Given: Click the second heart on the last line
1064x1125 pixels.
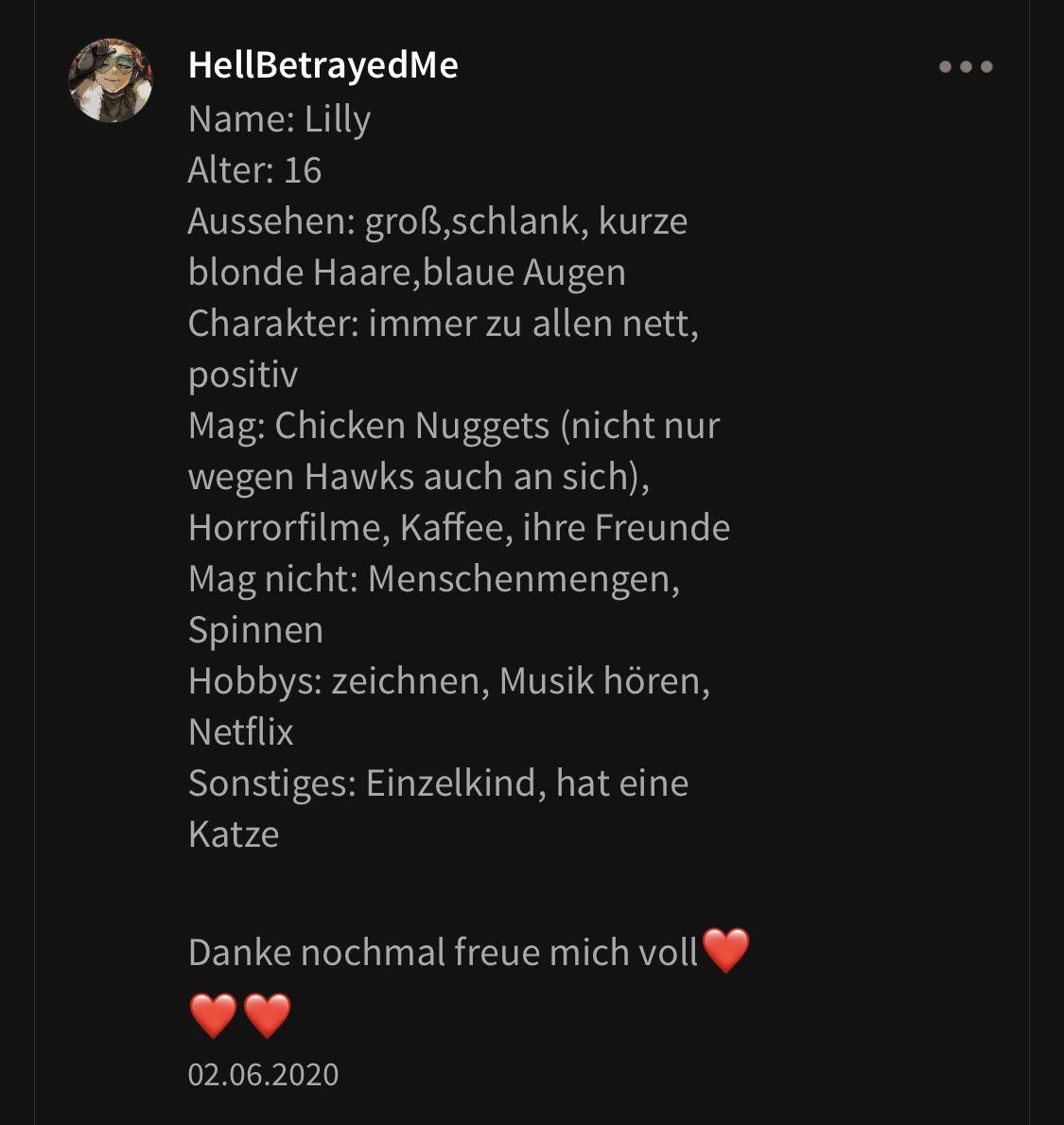Looking at the screenshot, I should [268, 1015].
